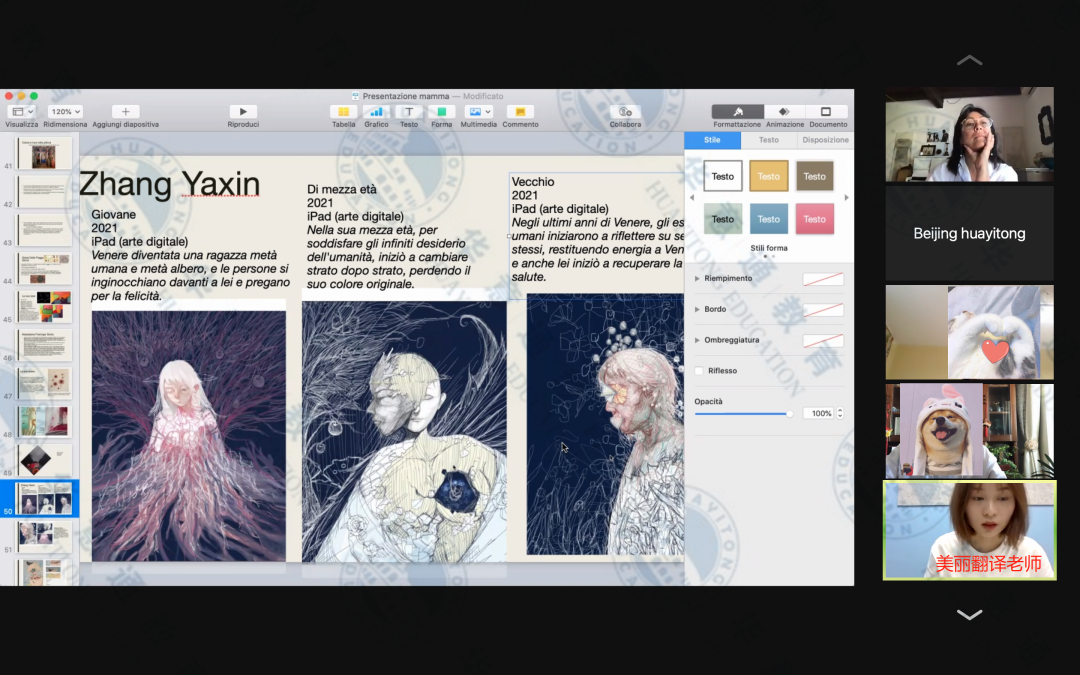Open the Documento inspector
The width and height of the screenshot is (1080, 675).
point(827,112)
